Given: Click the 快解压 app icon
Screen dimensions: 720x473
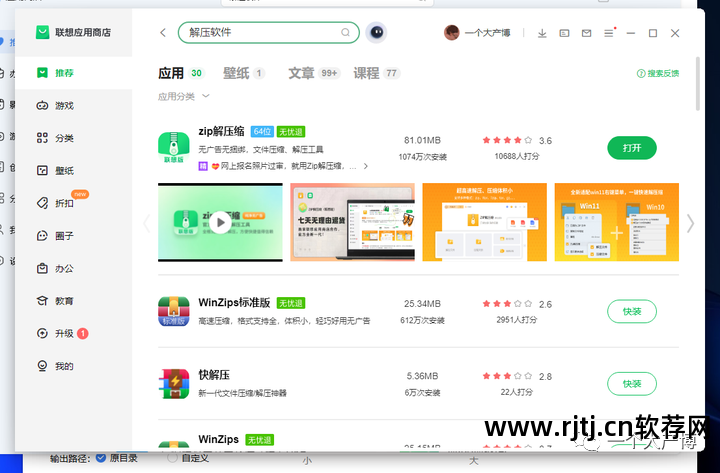Looking at the screenshot, I should (174, 383).
